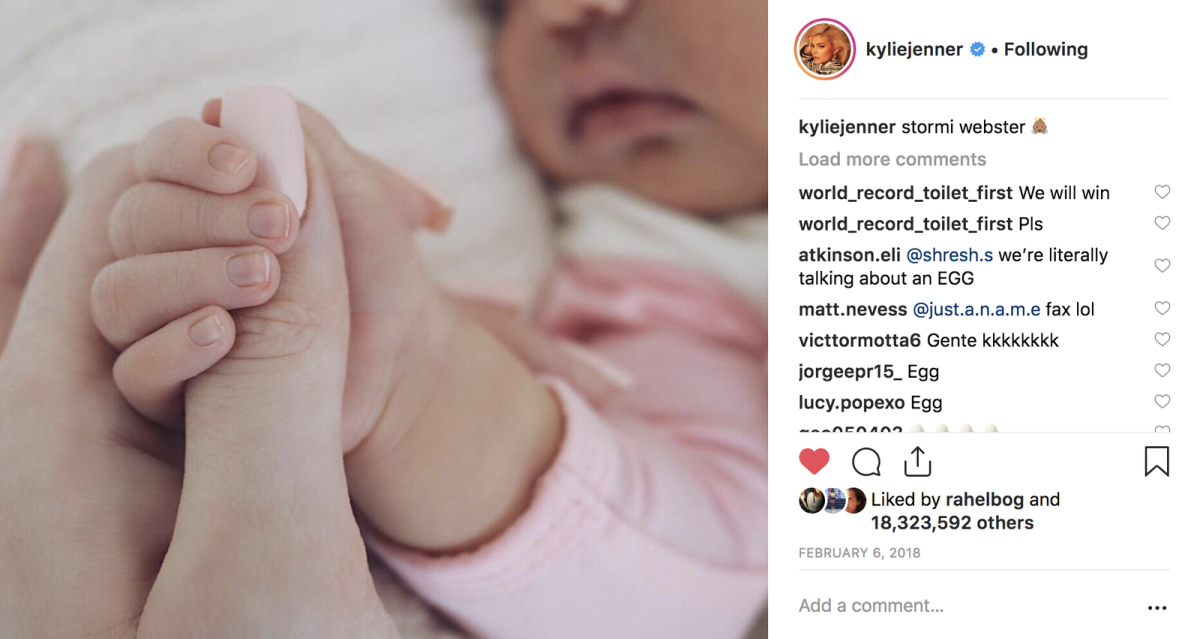Save post with the bookmark icon
Viewport: 1200px width, 639px height.
coord(1156,461)
